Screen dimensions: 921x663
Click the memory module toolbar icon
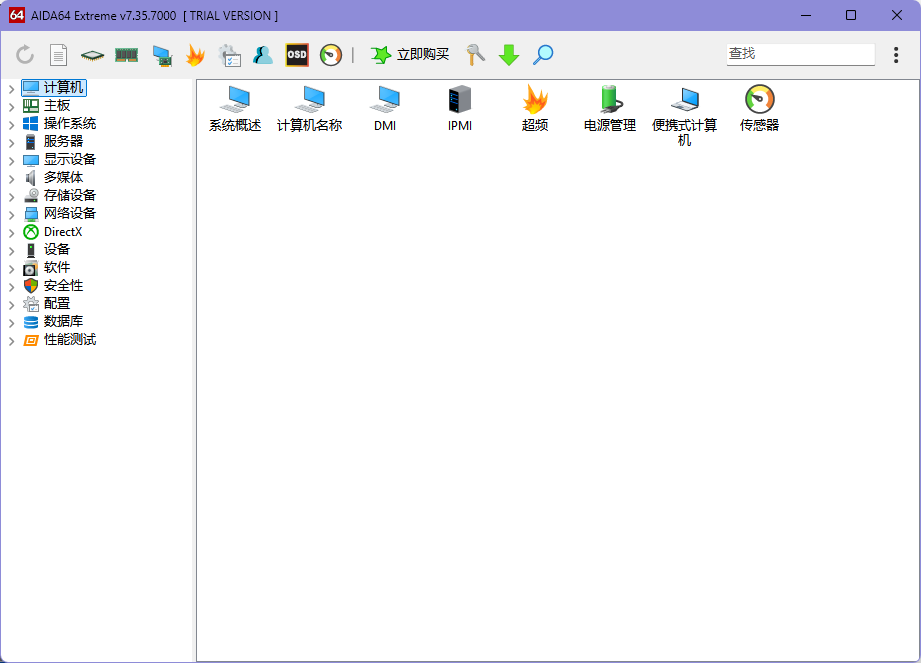click(126, 55)
